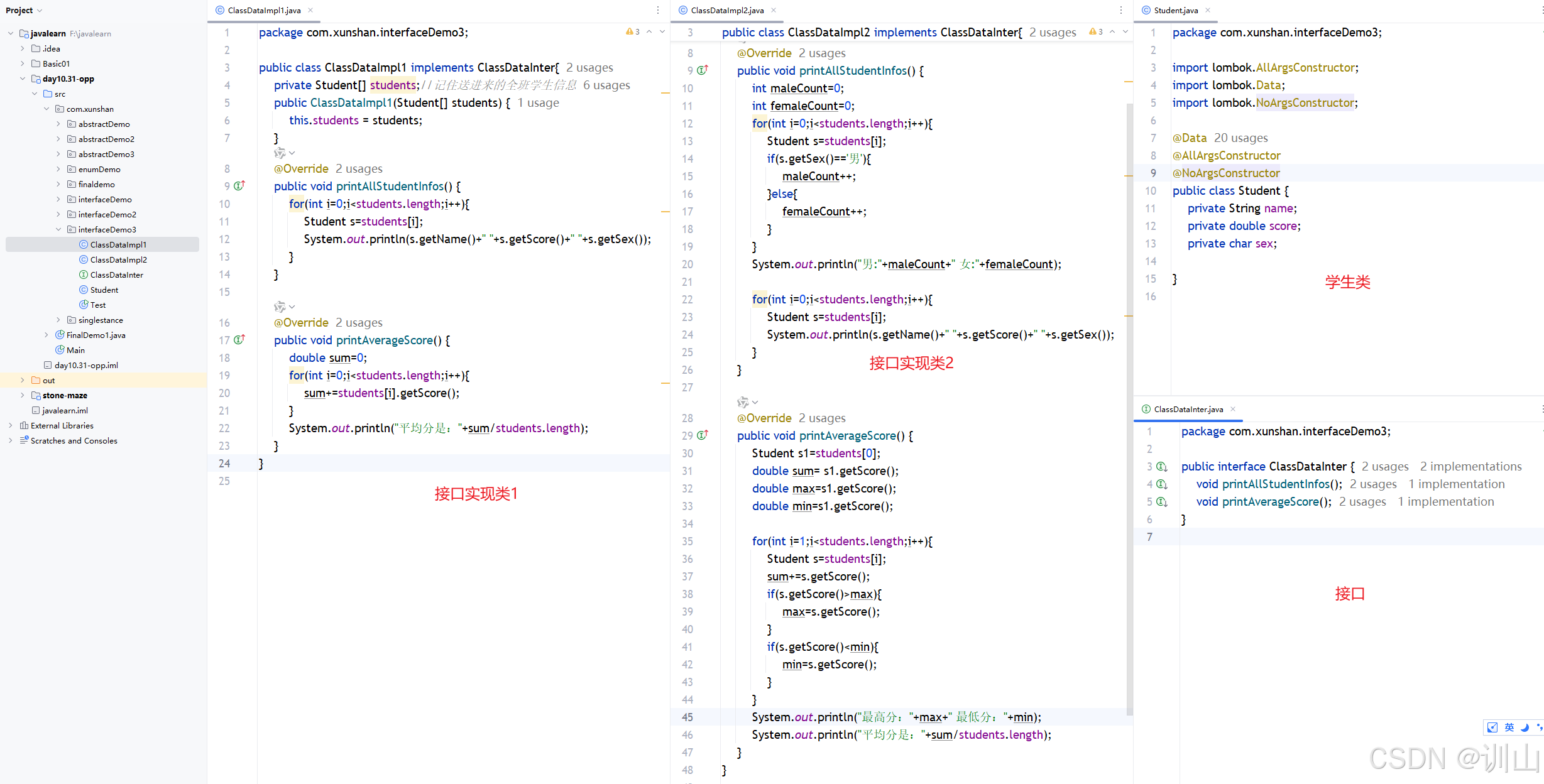This screenshot has width=1544, height=784.
Task: Click the moon icon in IME toolbar
Action: 1525,727
